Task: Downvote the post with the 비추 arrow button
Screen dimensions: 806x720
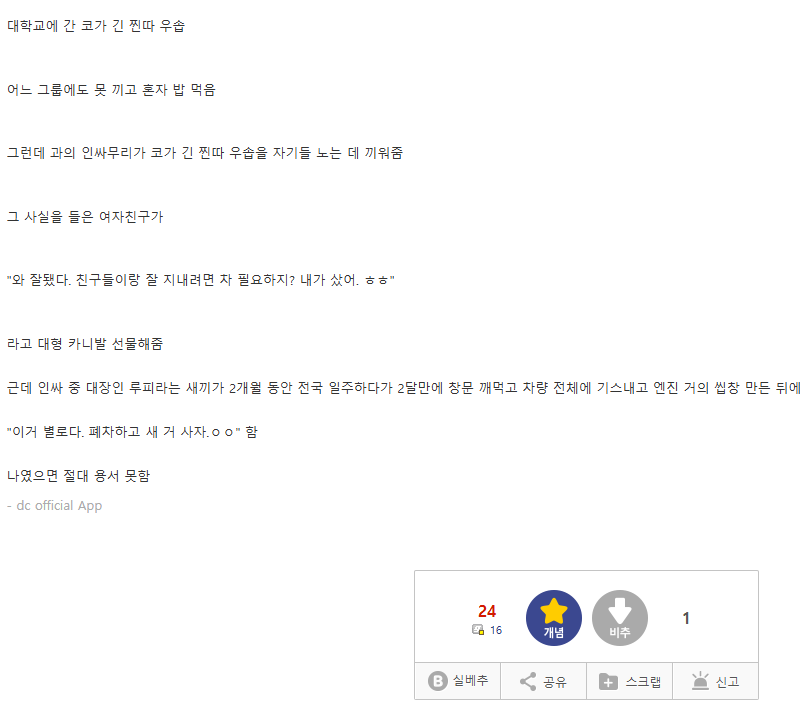Action: coord(620,618)
